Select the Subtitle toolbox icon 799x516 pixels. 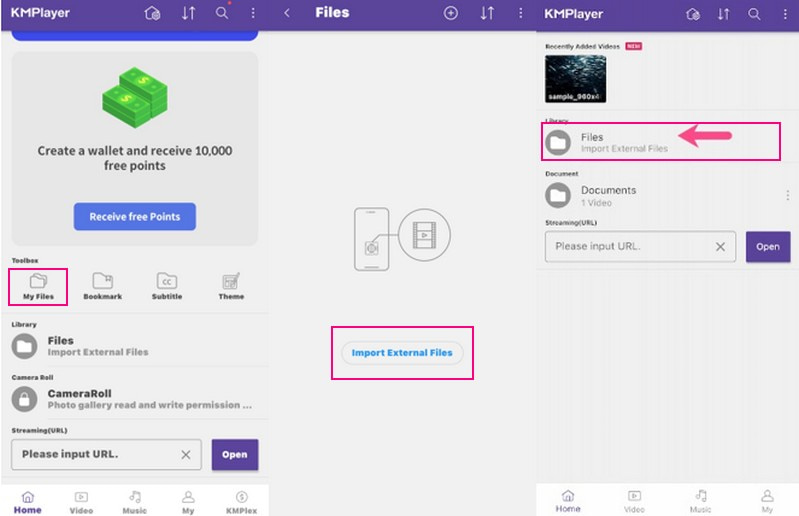pyautogui.click(x=167, y=286)
